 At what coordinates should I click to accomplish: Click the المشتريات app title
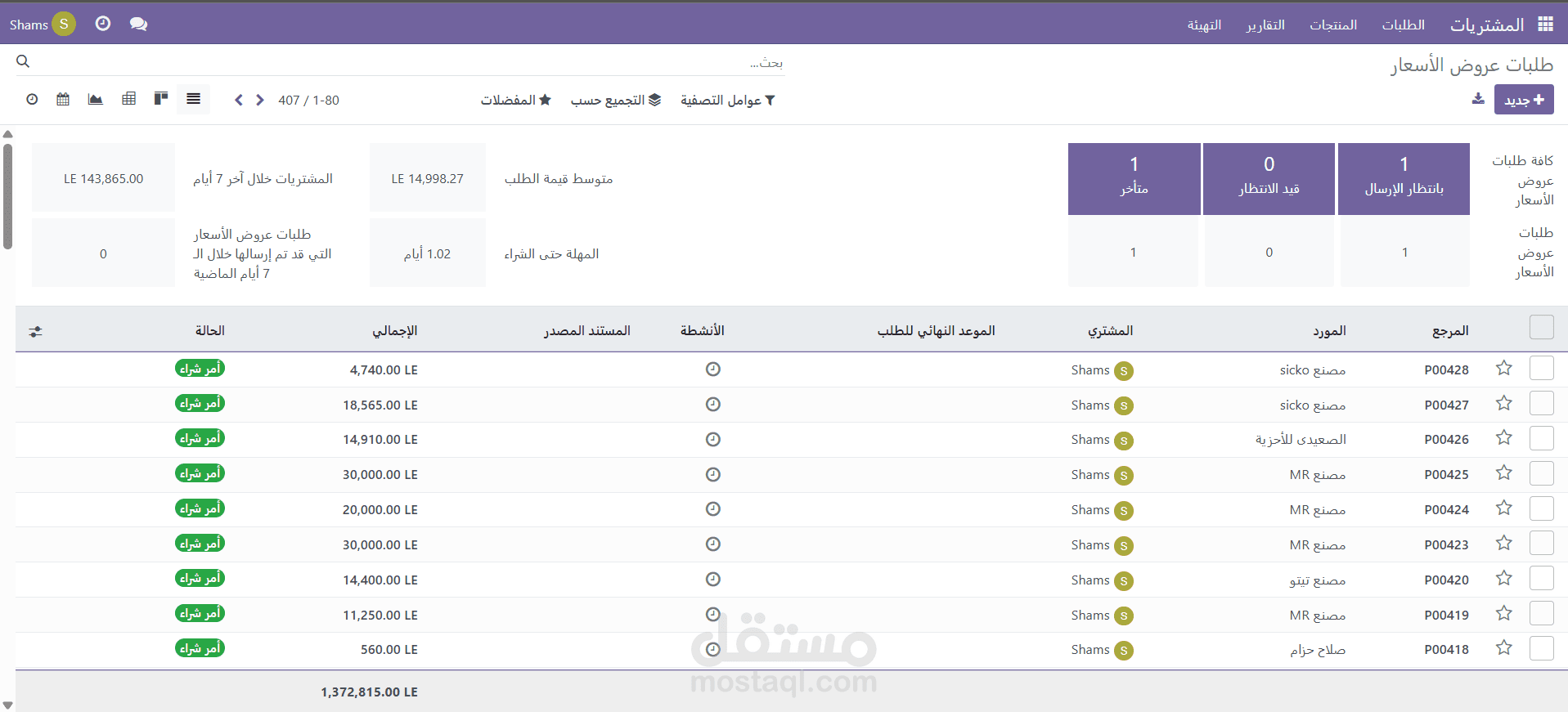1487,25
